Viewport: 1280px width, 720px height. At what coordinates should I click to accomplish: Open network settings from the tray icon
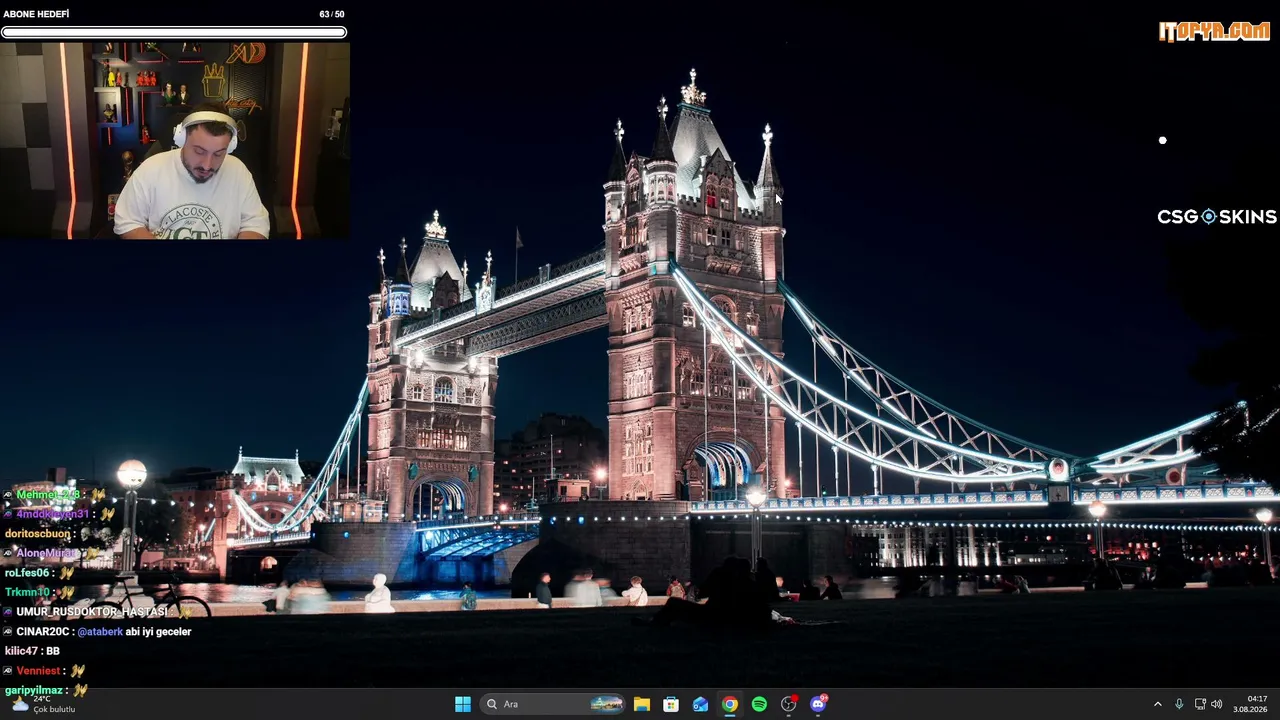tap(1200, 704)
